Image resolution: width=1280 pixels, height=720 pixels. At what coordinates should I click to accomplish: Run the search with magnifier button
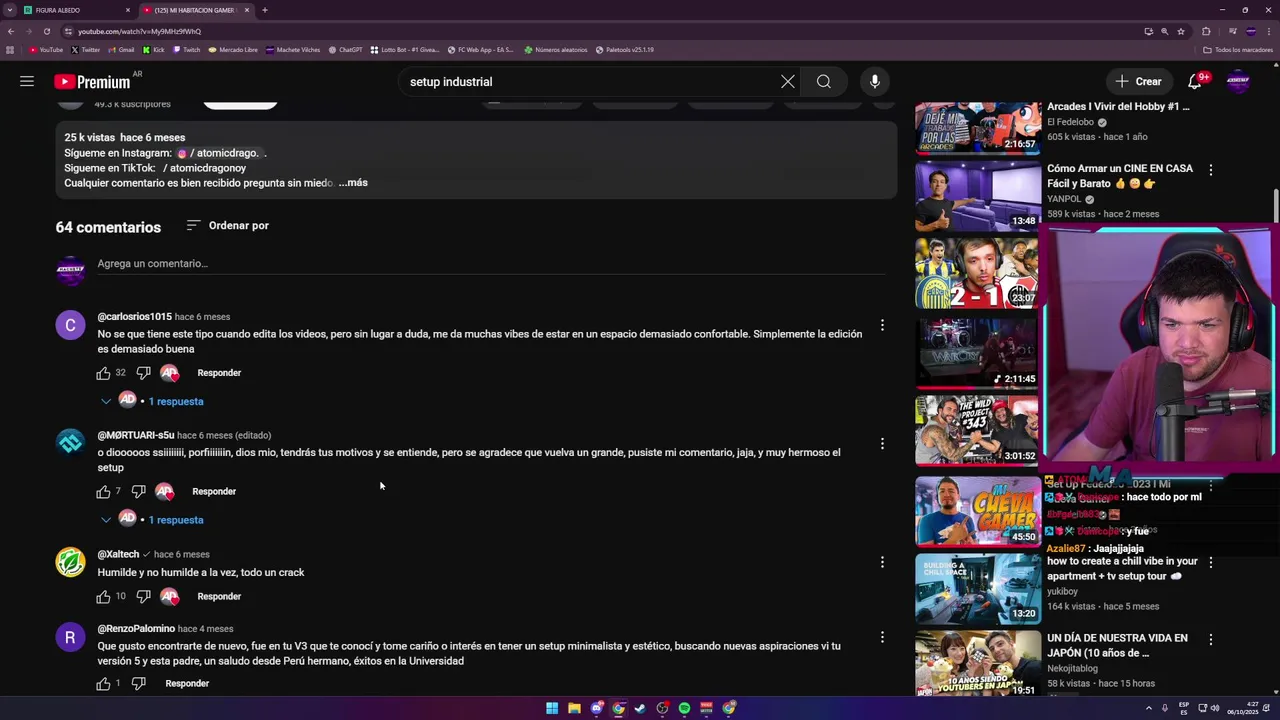[823, 82]
